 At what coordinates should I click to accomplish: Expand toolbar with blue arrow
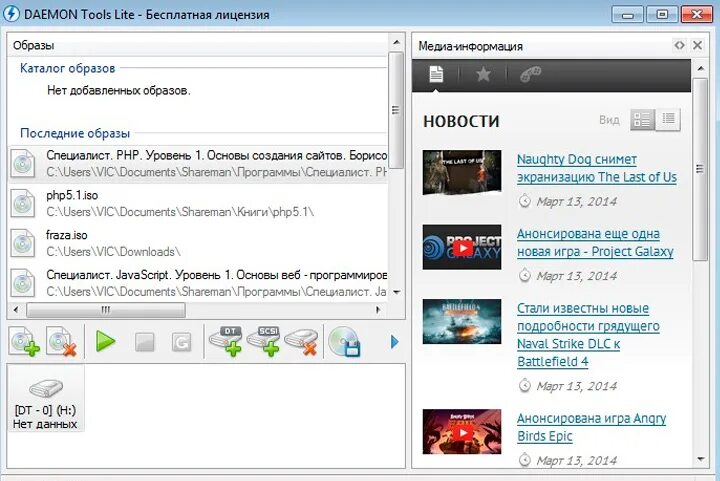coord(394,342)
